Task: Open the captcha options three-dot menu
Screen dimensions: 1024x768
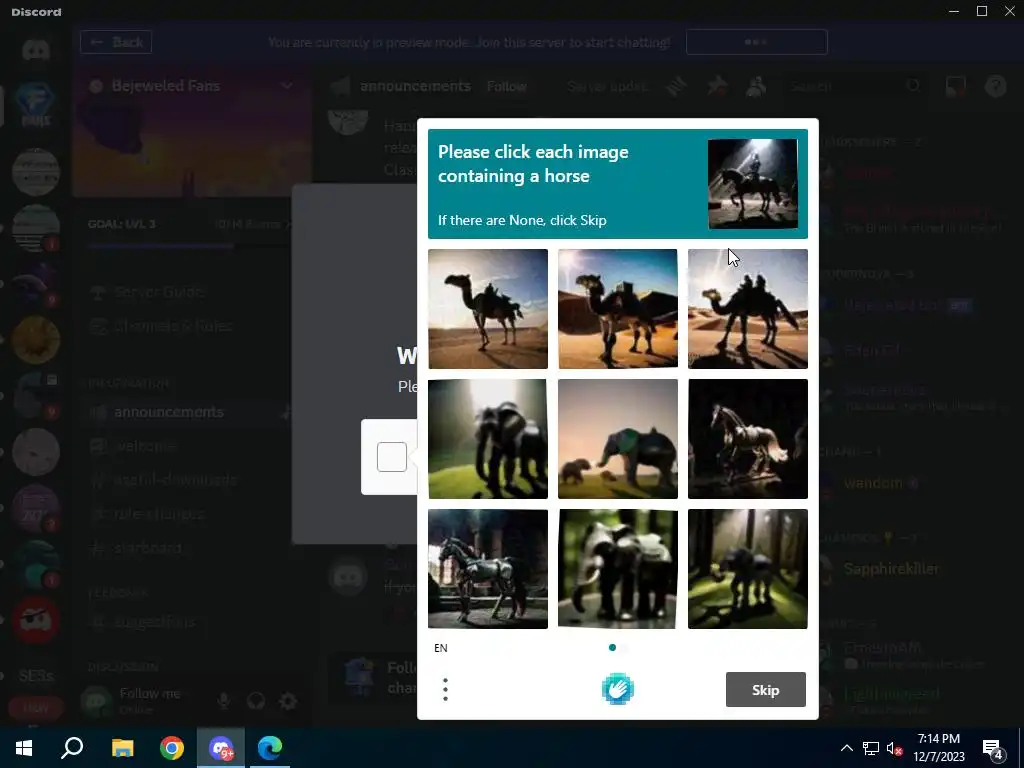Action: [x=445, y=690]
